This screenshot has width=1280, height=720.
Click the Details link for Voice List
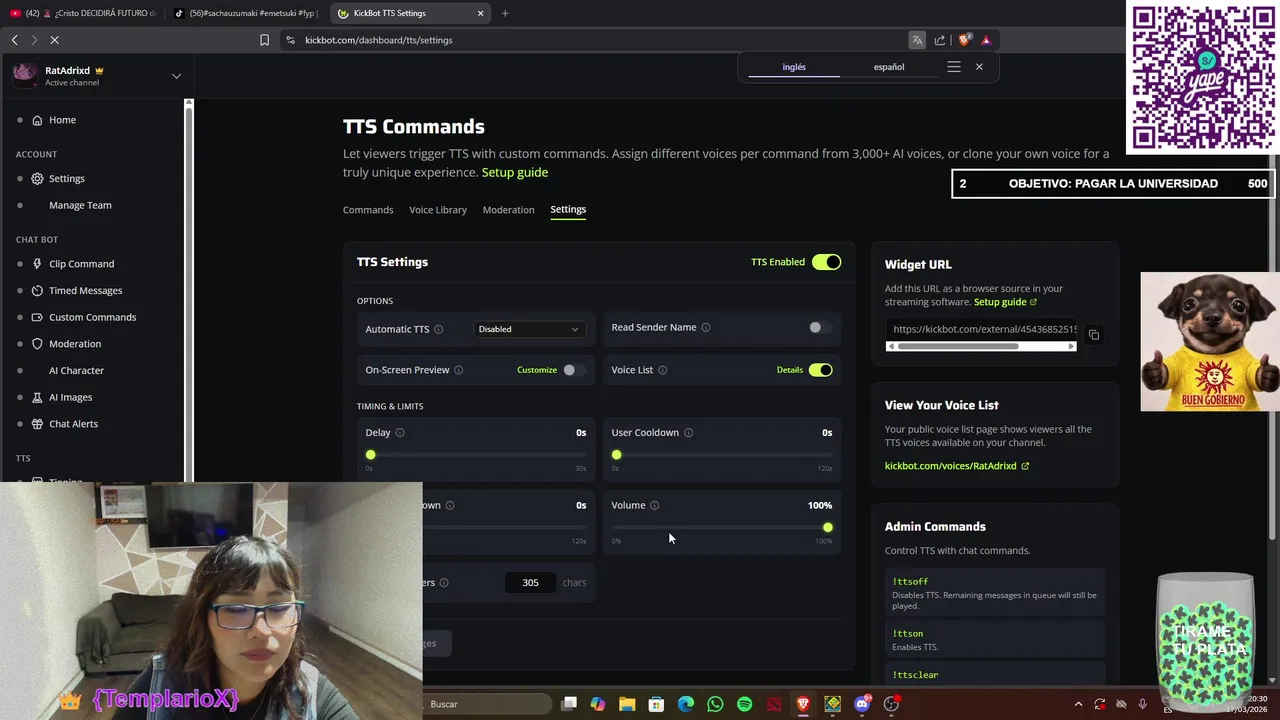pos(790,370)
